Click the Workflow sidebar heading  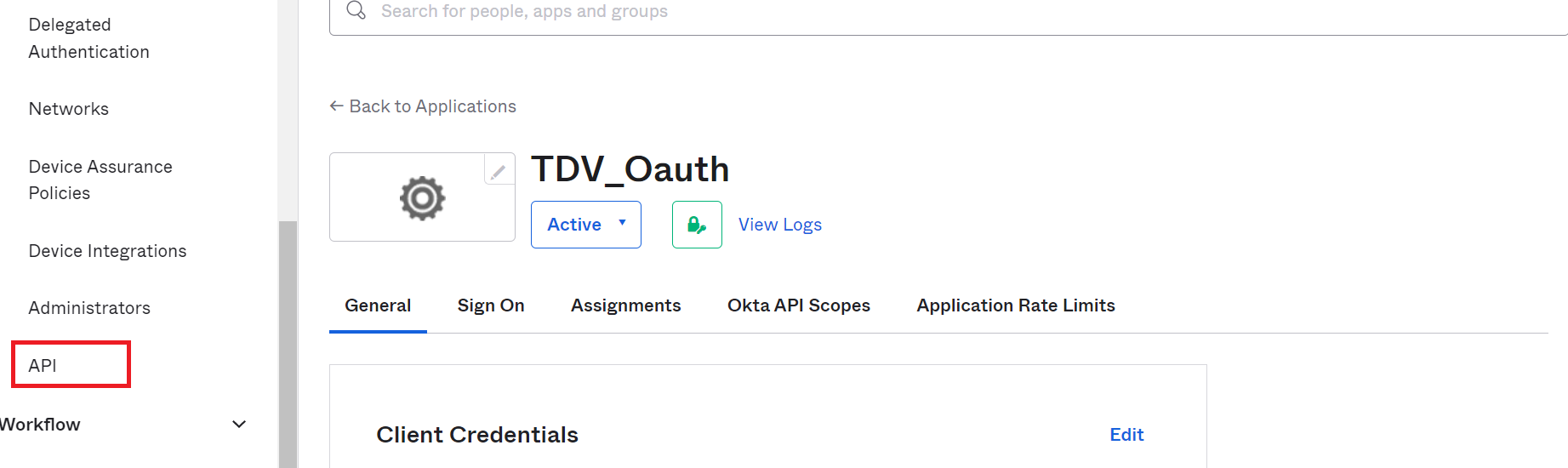(40, 425)
